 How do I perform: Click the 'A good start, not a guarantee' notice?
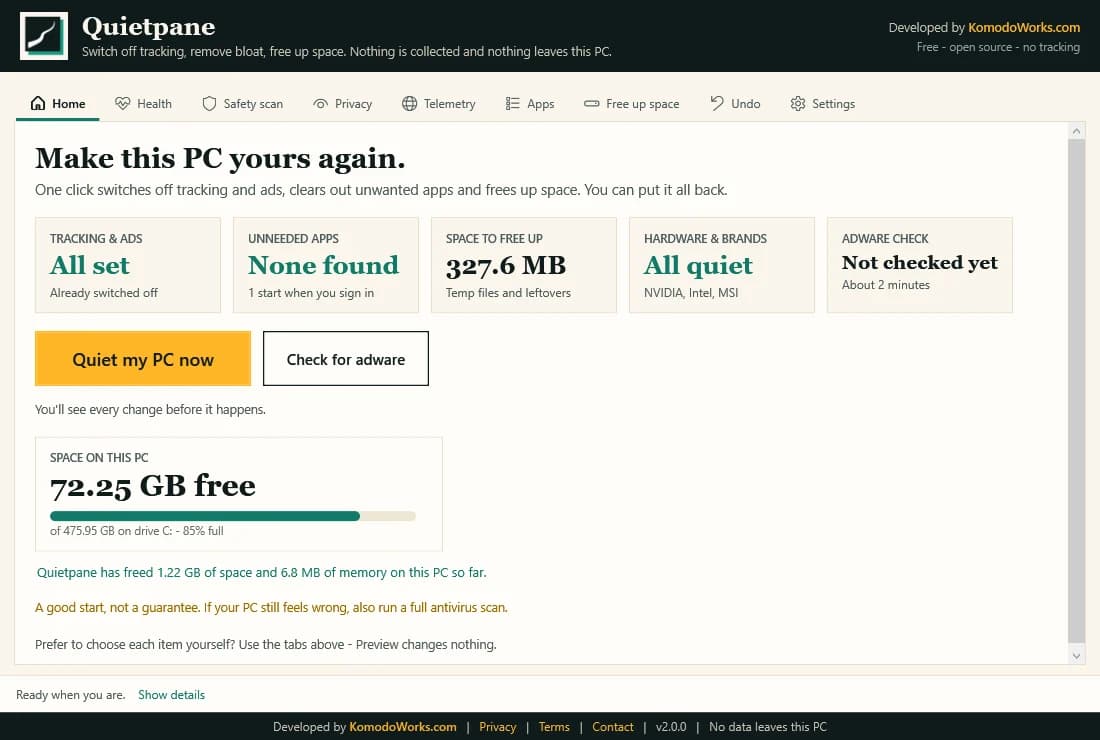pos(271,607)
